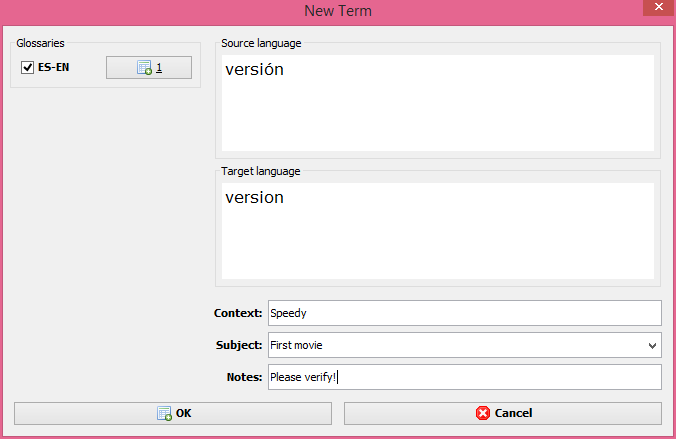
Task: Click the bold Context label
Action: pyautogui.click(x=238, y=313)
